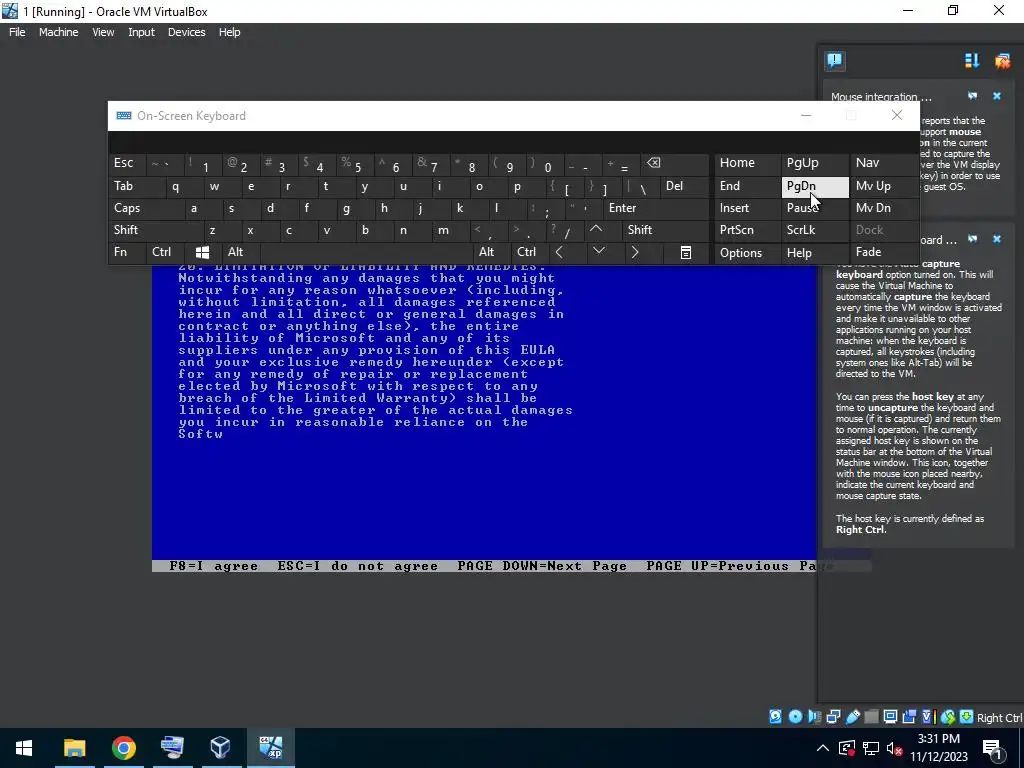Open VirtualBox Manager from the taskbar

point(221,748)
